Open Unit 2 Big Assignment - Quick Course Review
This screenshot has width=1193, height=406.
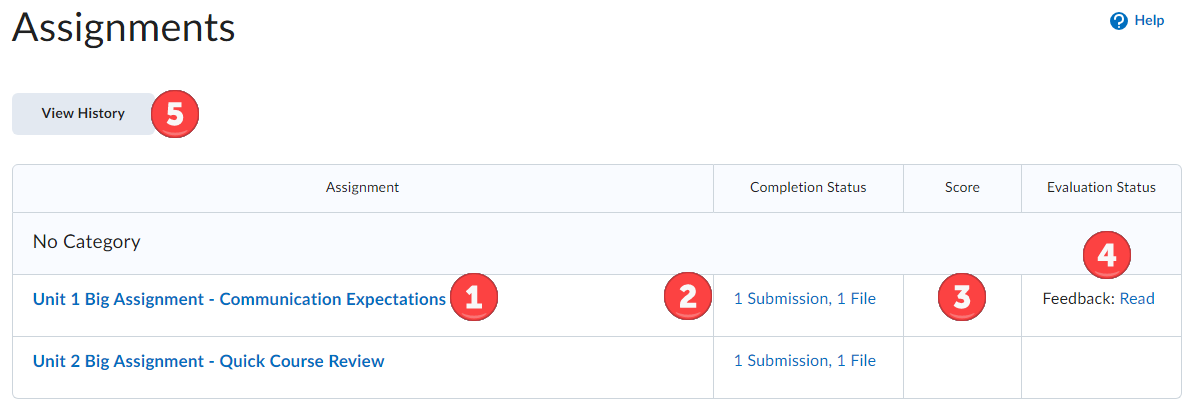208,361
